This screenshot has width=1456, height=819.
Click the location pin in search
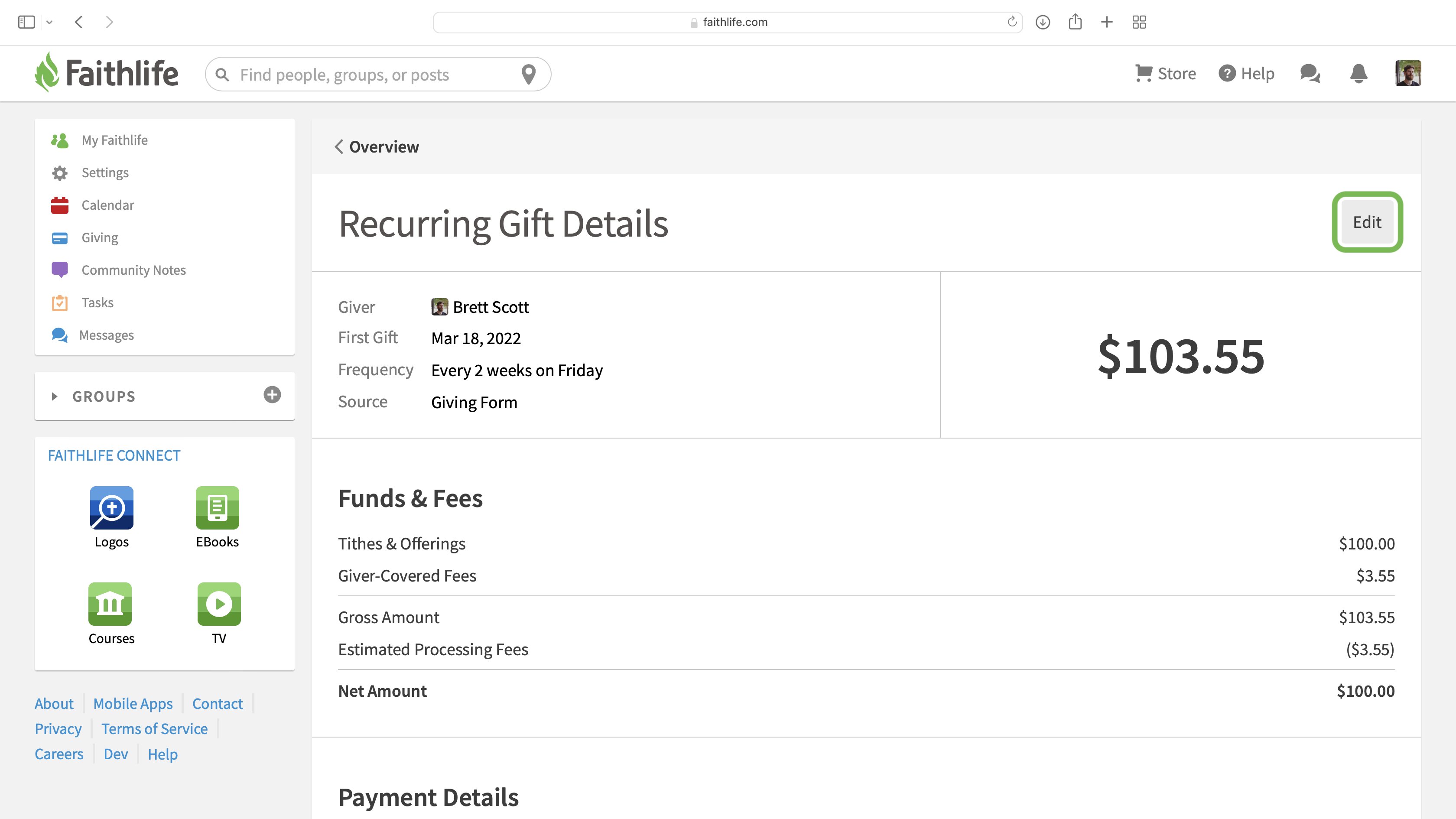[529, 74]
